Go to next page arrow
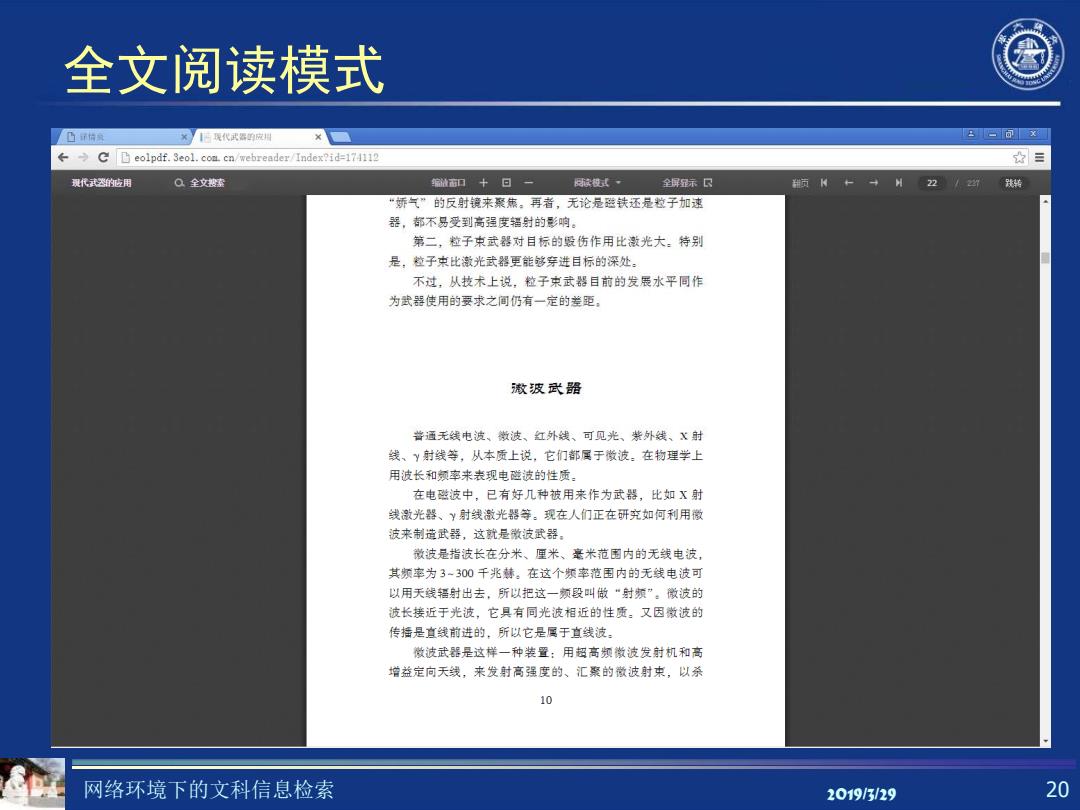 pos(873,183)
